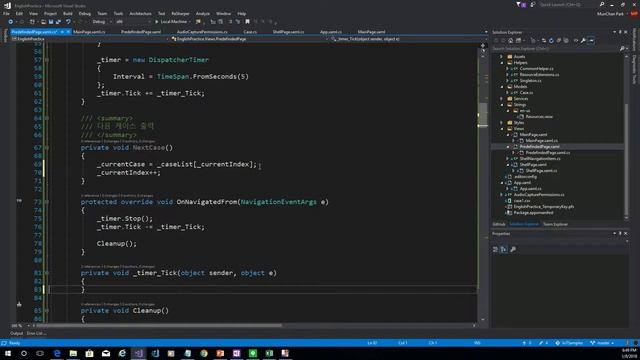Click the Save All toolbar icon

58,22
